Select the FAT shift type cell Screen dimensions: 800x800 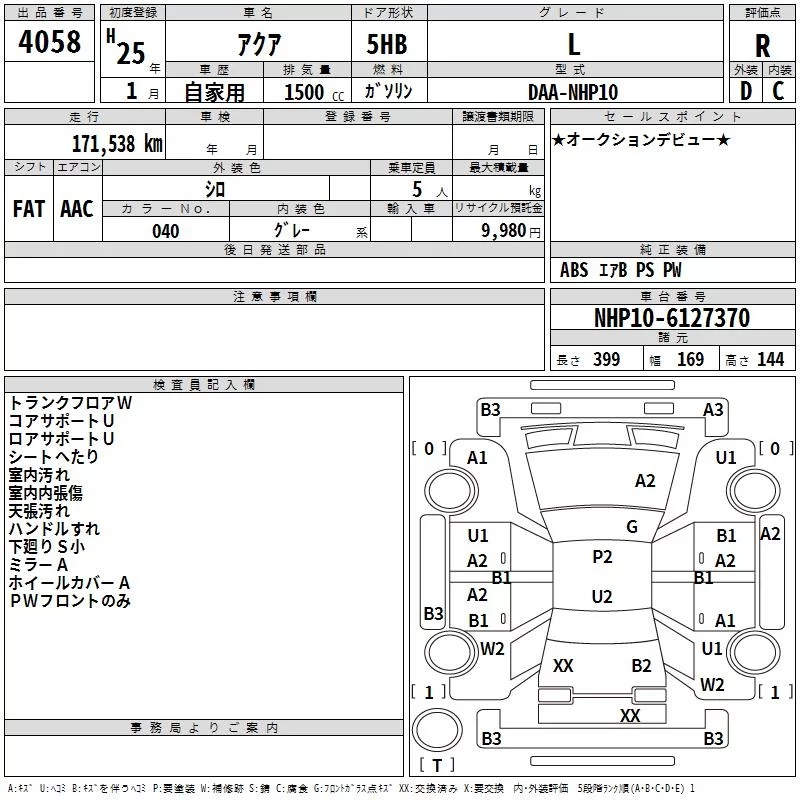pos(28,209)
